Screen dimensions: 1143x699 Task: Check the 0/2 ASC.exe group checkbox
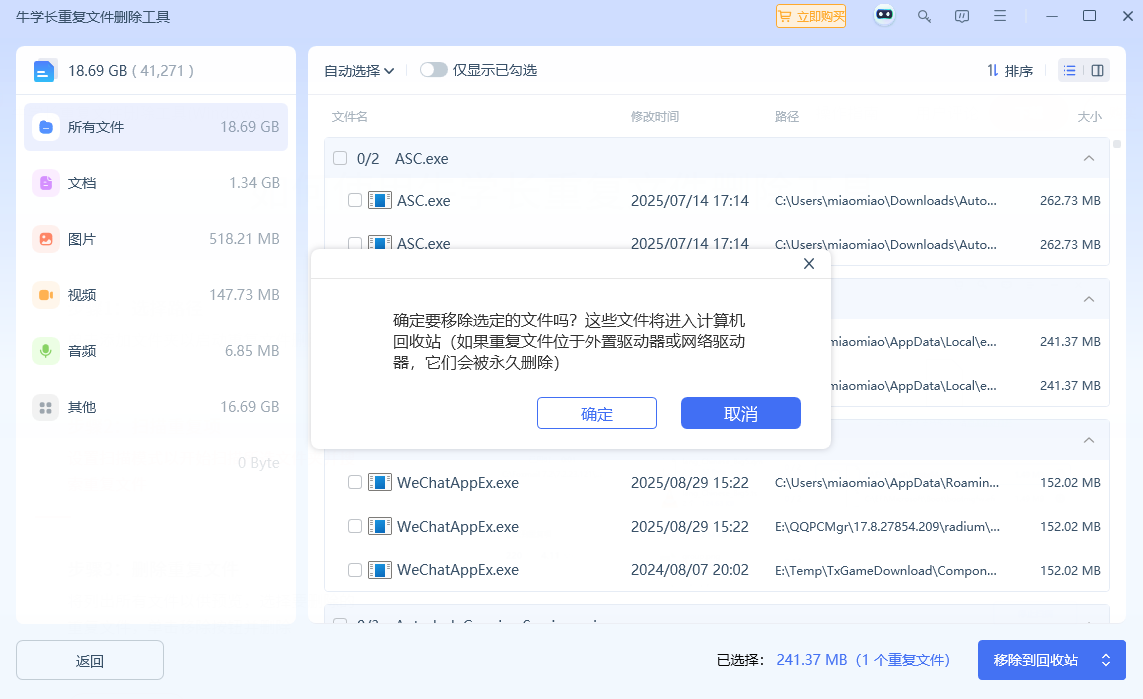[339, 158]
